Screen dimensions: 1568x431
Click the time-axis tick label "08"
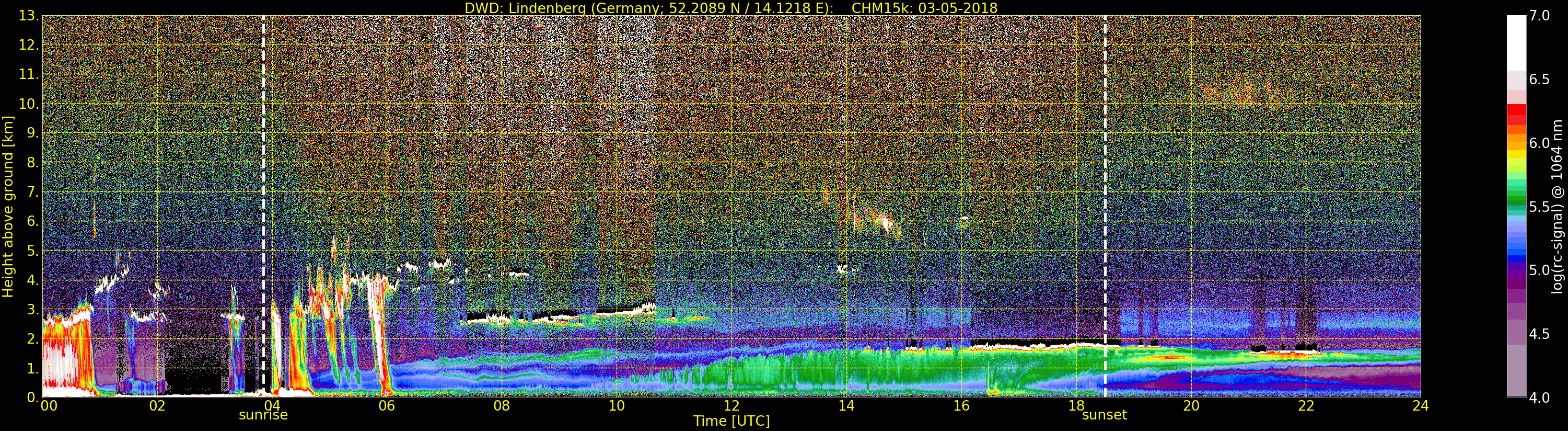tap(502, 405)
